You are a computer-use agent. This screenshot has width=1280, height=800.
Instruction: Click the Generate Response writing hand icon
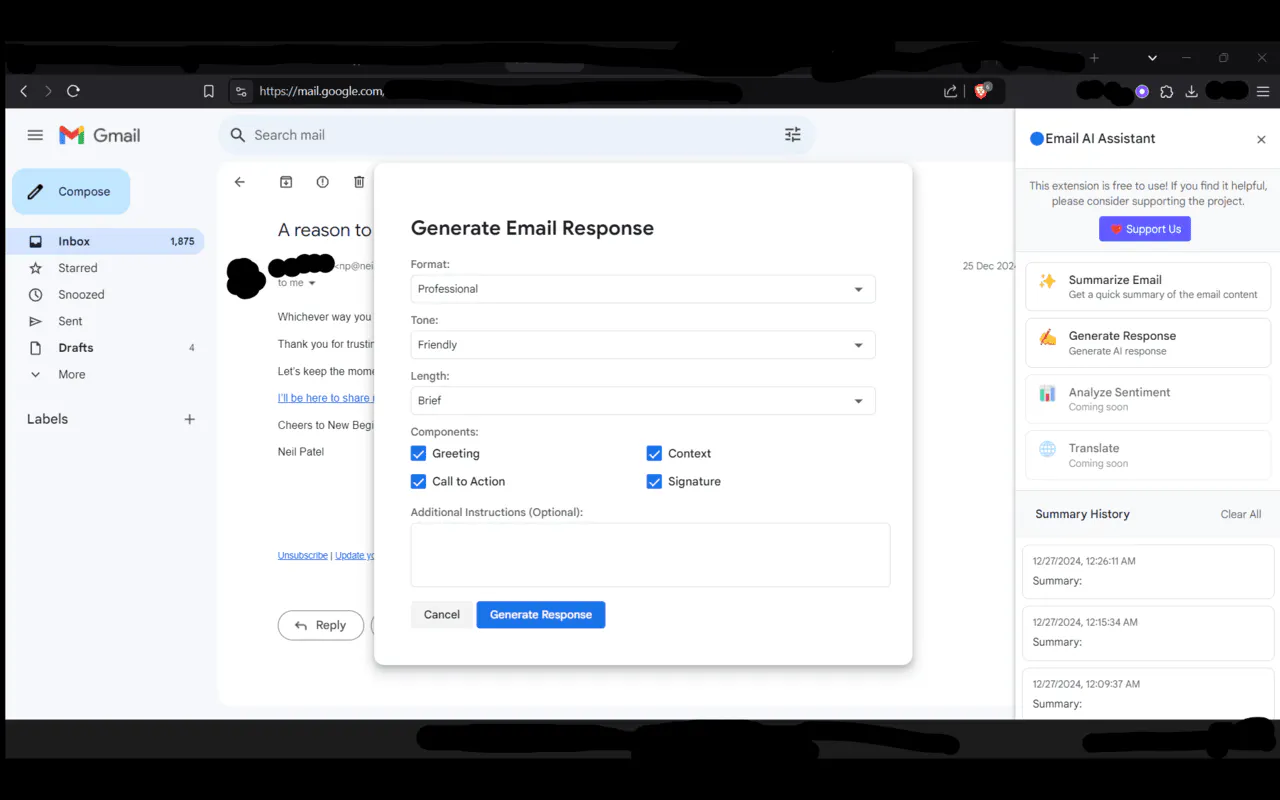tap(1047, 337)
